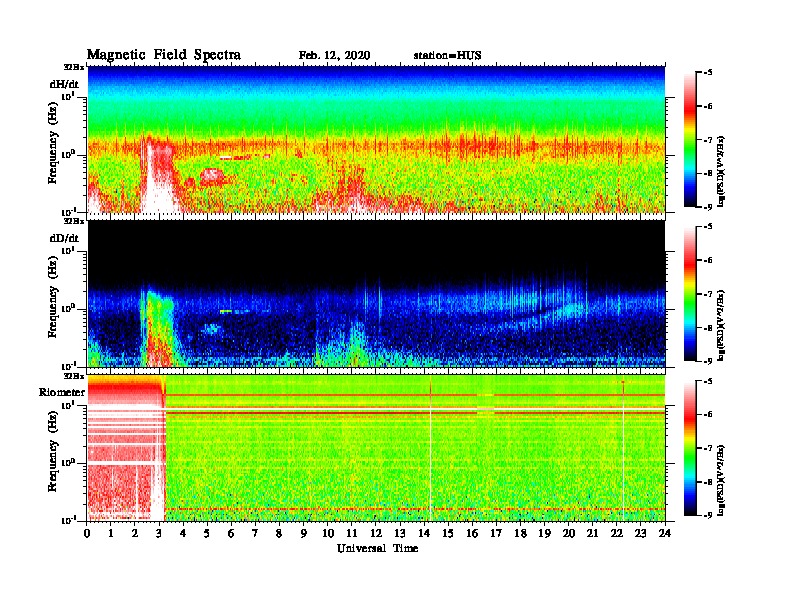The height and width of the screenshot is (612, 792).
Task: Click the log(PSD) label beside Riometer color bar
Action: 721,480
